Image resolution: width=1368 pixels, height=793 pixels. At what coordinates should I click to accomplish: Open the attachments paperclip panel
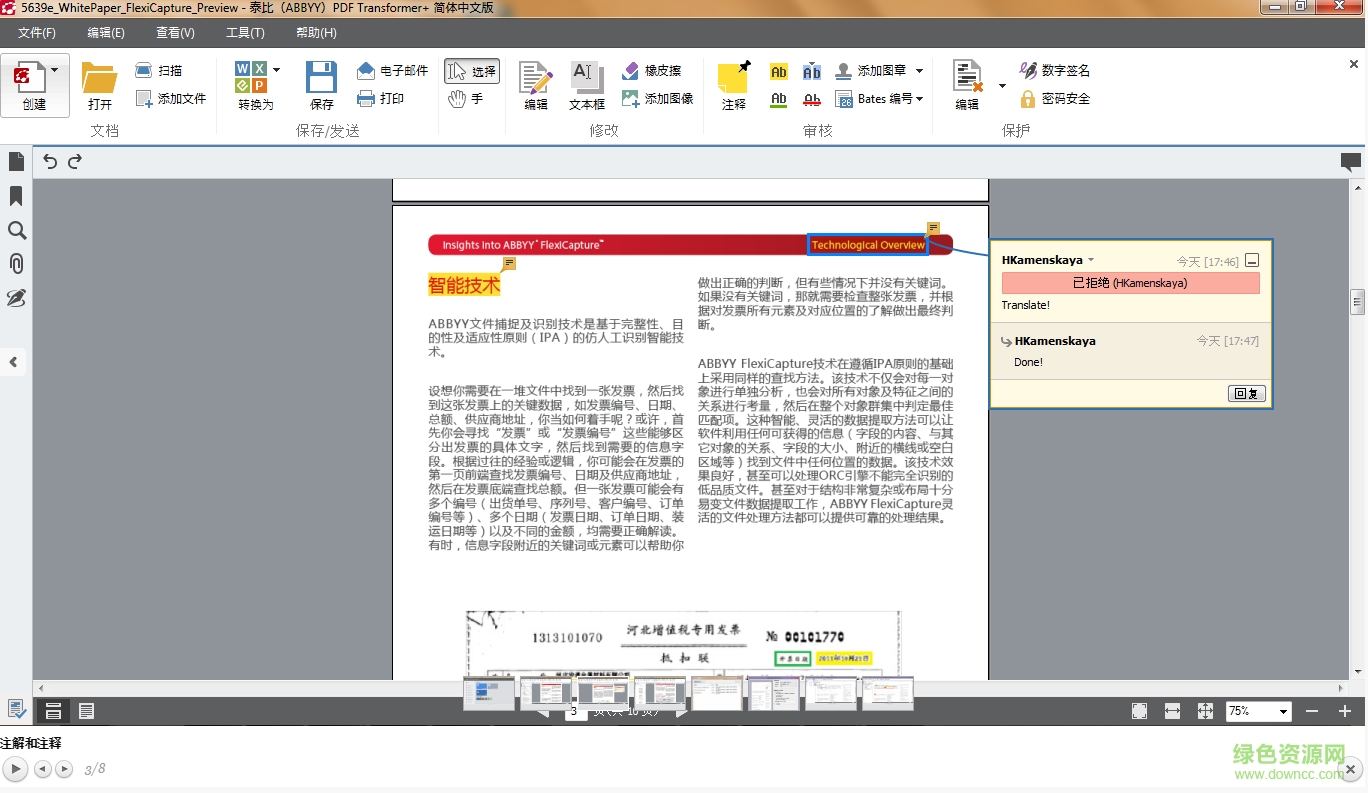coord(16,264)
